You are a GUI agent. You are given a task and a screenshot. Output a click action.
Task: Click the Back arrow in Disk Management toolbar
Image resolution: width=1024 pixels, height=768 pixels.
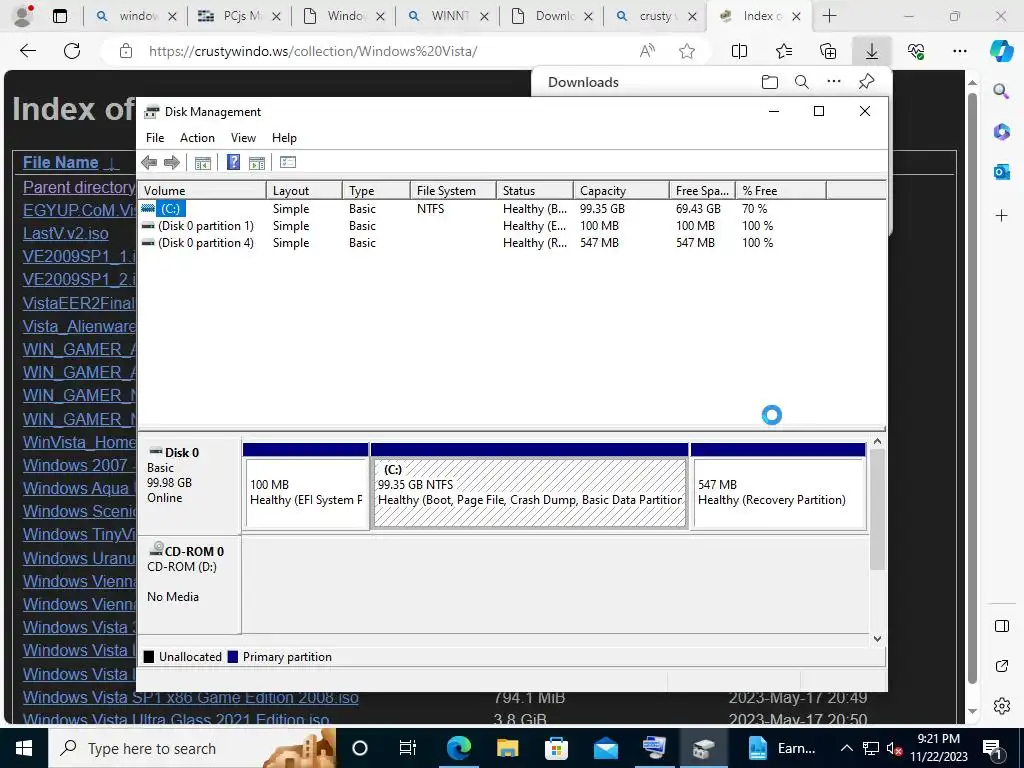click(149, 163)
